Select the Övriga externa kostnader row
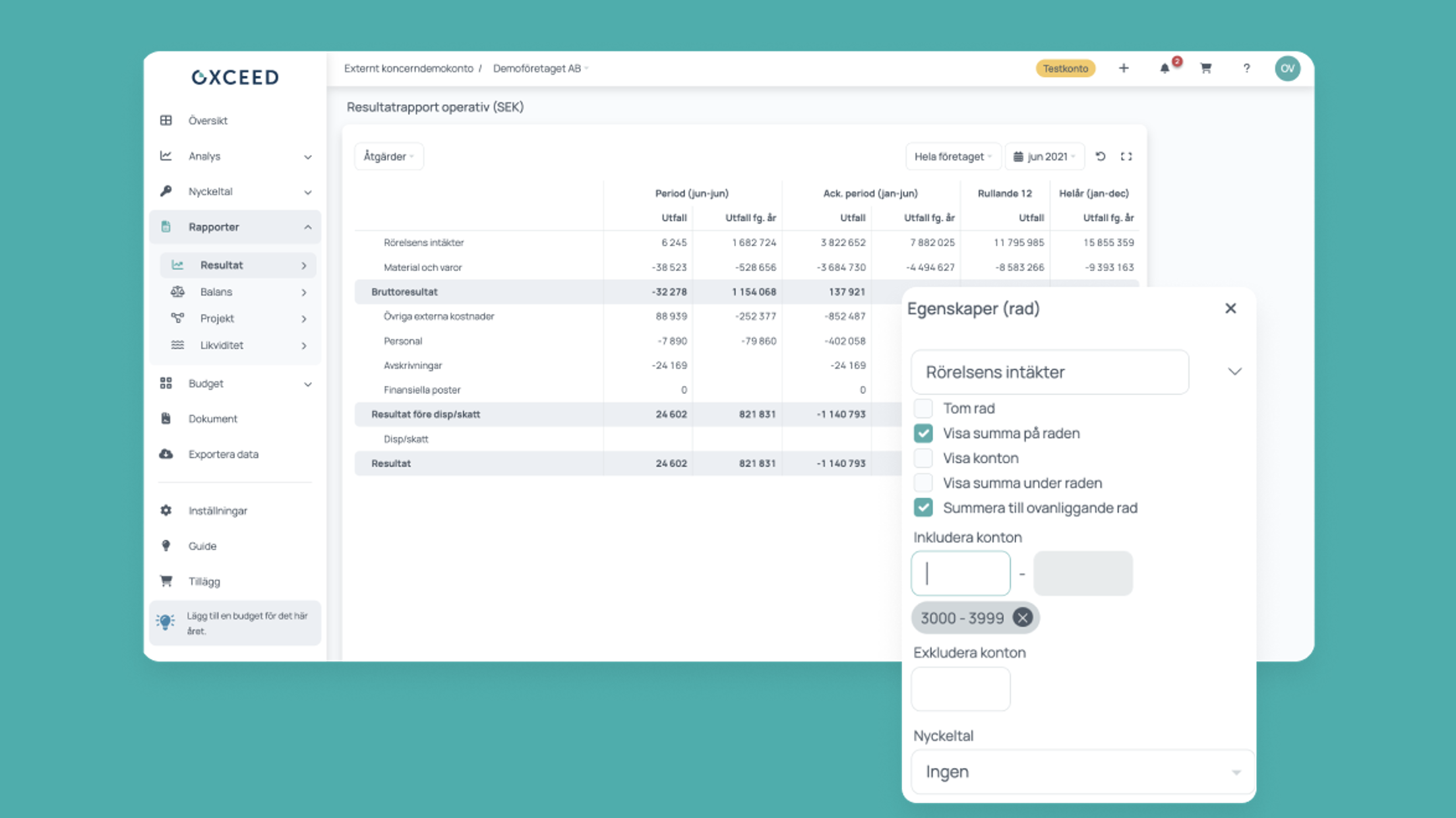1456x818 pixels. pos(627,316)
